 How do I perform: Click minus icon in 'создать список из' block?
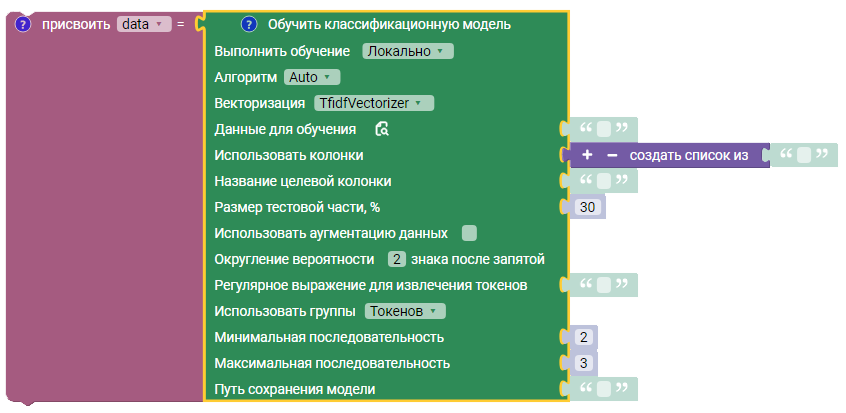pos(612,155)
